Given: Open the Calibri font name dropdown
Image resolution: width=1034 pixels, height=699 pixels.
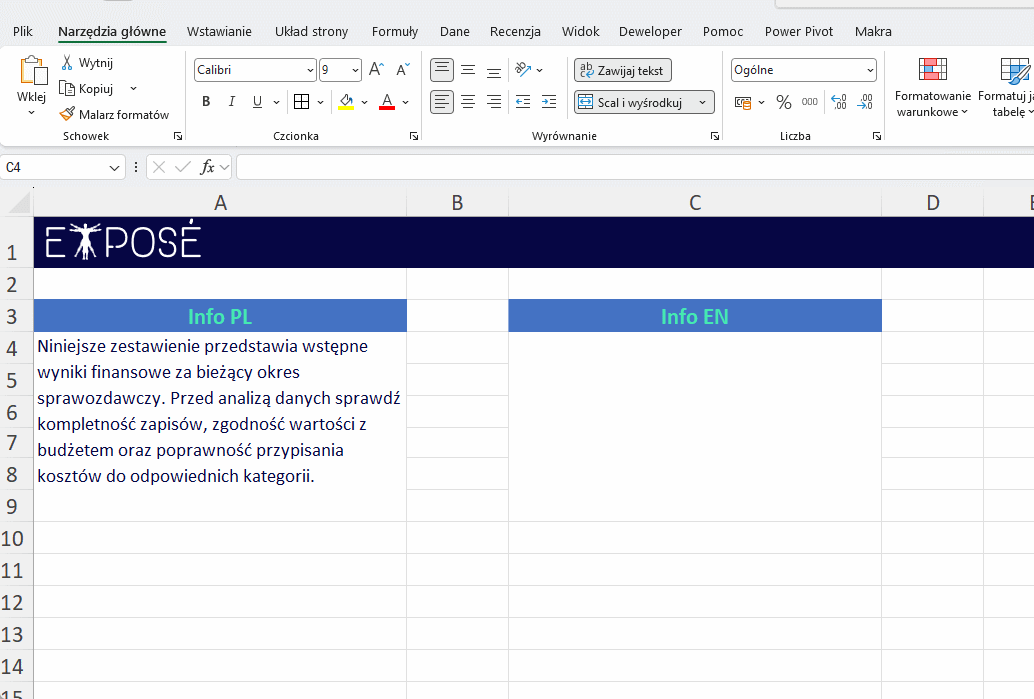Looking at the screenshot, I should point(310,70).
